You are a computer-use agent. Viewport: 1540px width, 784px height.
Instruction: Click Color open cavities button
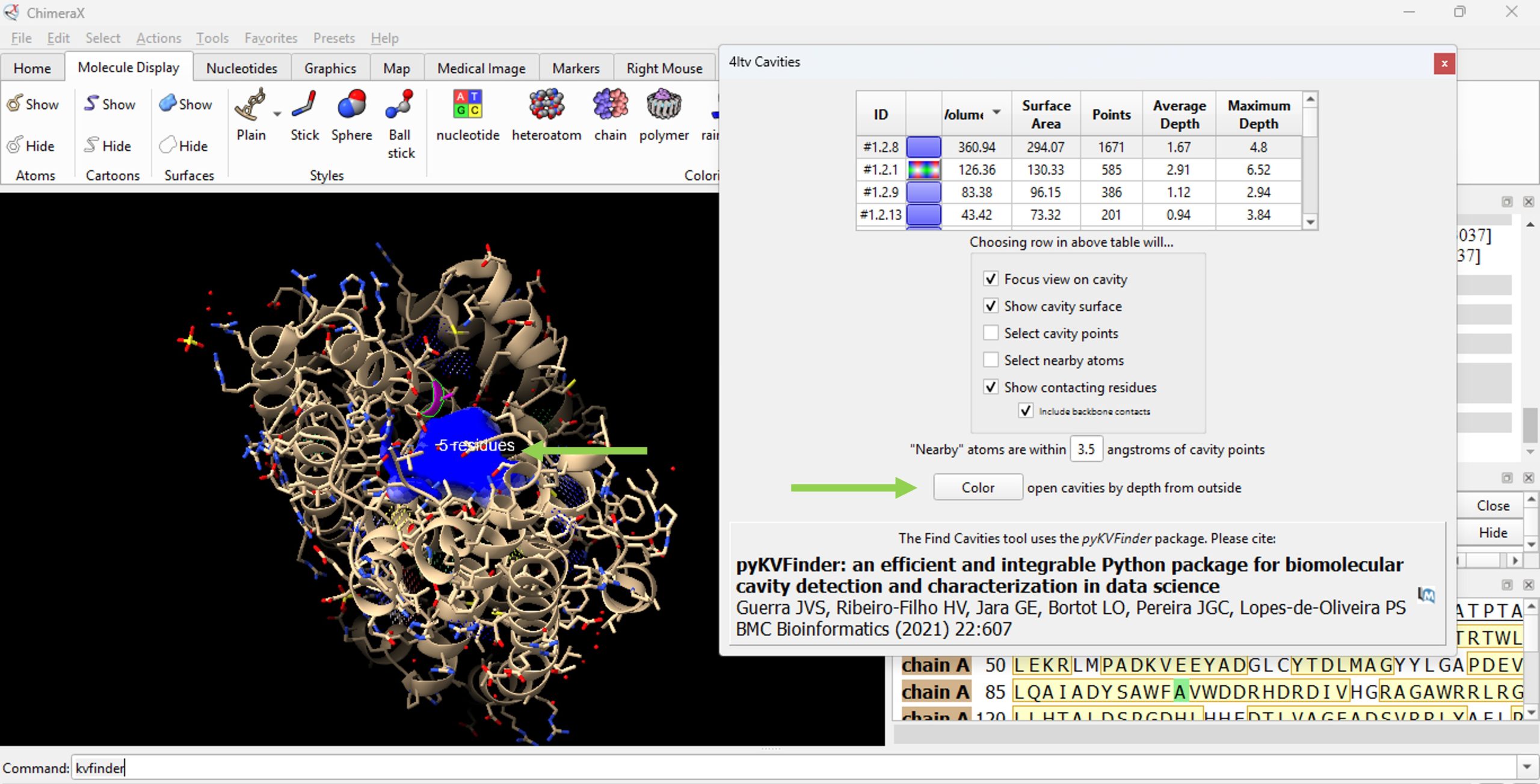click(978, 488)
